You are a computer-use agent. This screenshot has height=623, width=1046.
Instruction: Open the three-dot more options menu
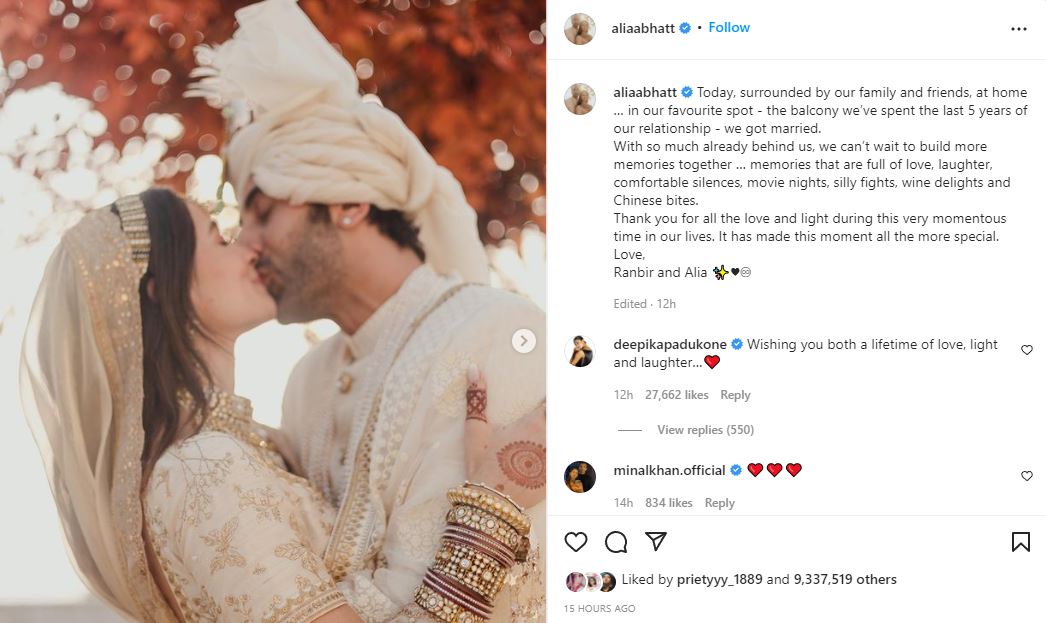click(x=1019, y=29)
